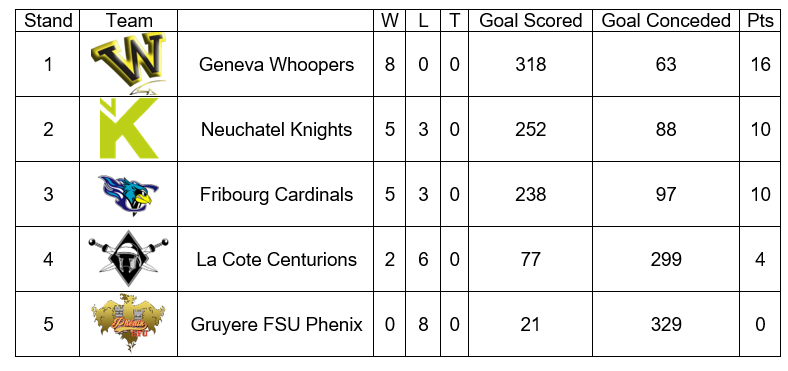The image size is (788, 371).
Task: Click the Stand column header
Action: (x=48, y=21)
